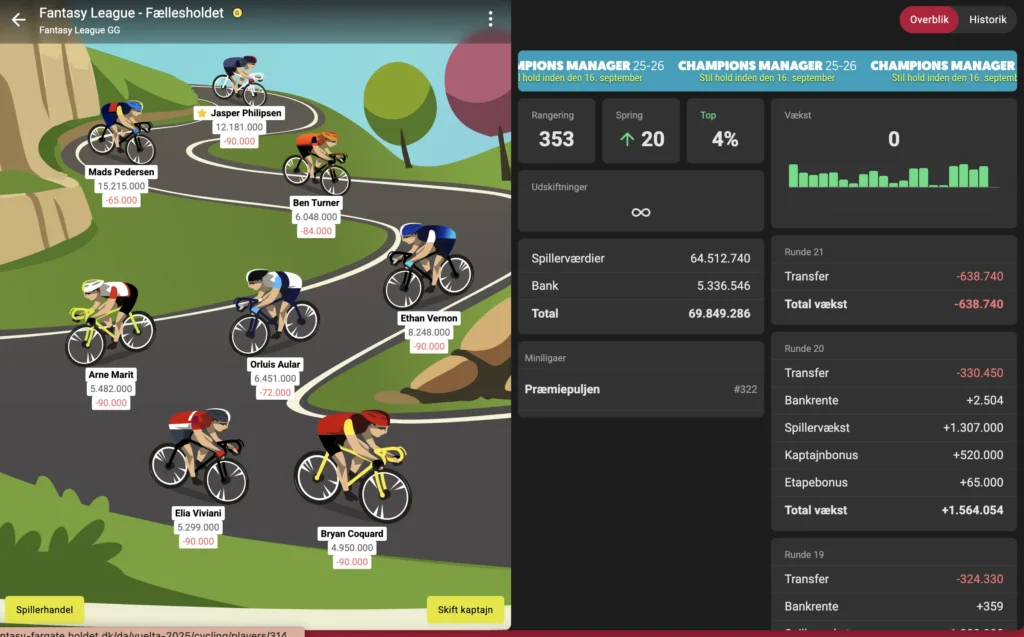Switch to the Historik tab
Screen dimensions: 1024x637
987,20
